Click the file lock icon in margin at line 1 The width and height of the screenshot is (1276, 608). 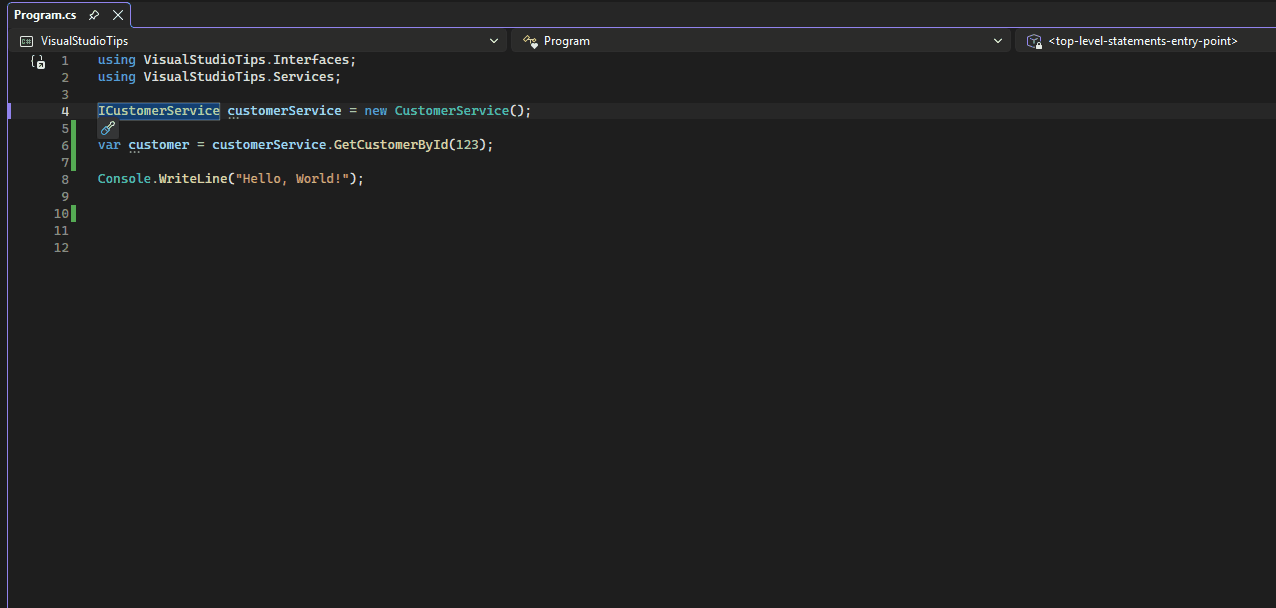pyautogui.click(x=38, y=62)
